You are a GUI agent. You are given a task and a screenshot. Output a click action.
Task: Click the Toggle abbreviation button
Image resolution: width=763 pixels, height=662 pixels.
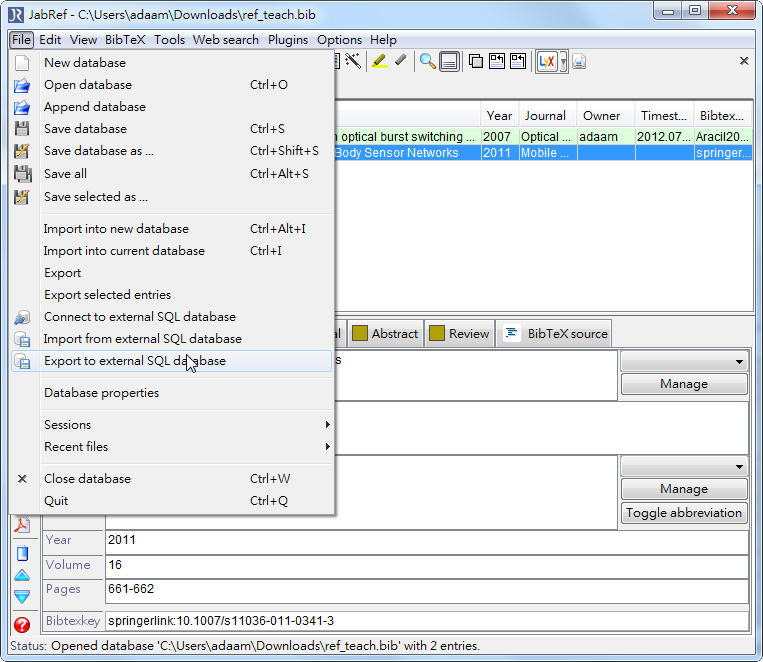684,513
